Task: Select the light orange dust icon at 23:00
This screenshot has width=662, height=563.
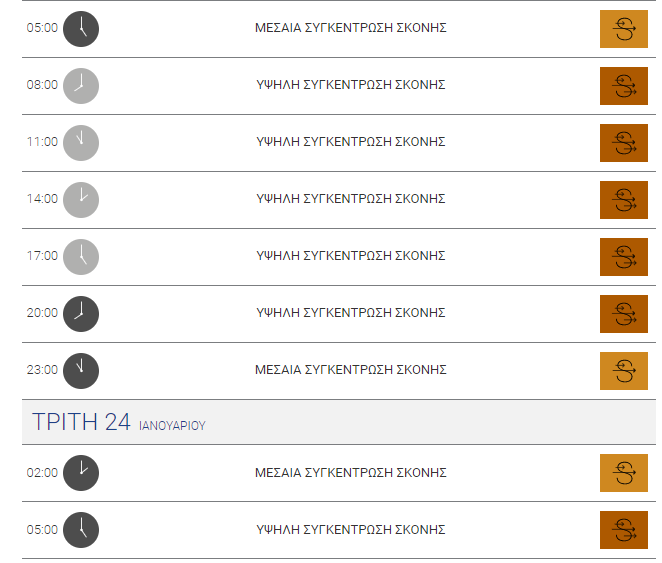Action: [x=624, y=371]
